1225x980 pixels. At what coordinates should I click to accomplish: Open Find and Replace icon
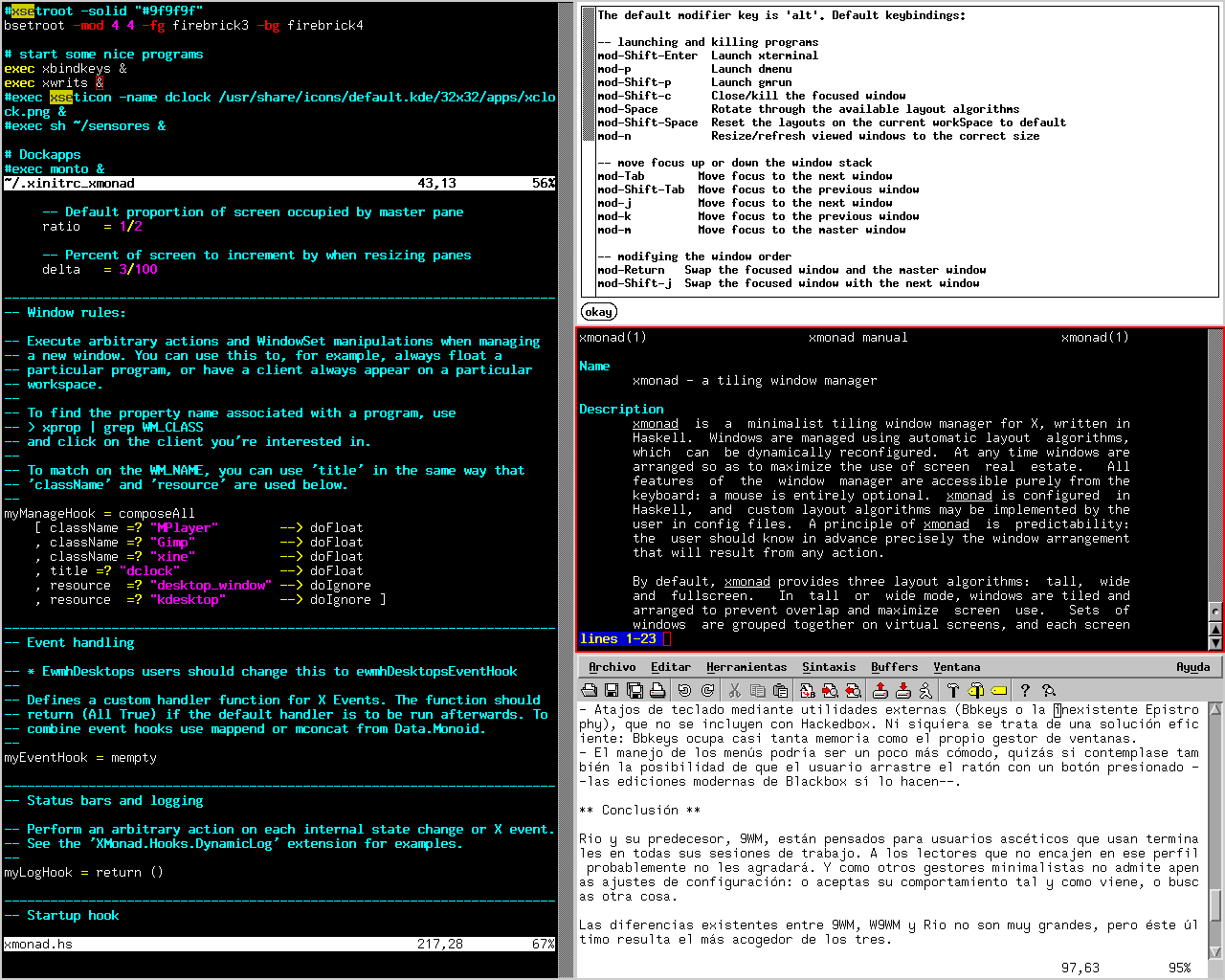[807, 690]
